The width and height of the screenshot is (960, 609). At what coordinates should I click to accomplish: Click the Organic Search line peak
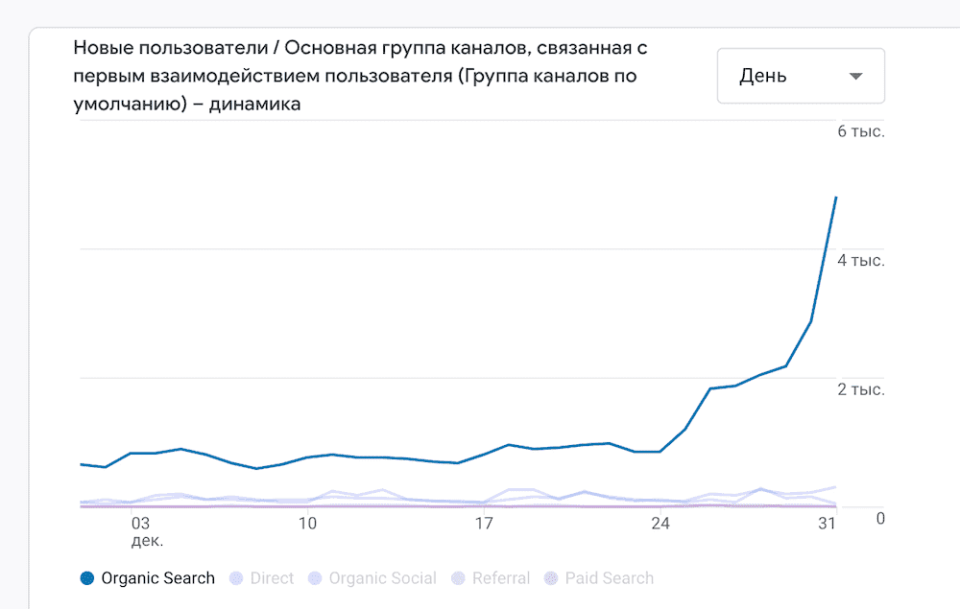[835, 198]
